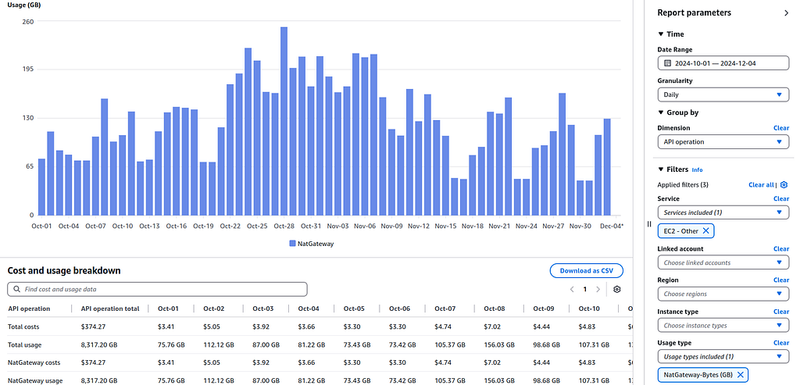The height and width of the screenshot is (385, 800).
Task: Go to next page of breakdown table
Action: [x=598, y=289]
